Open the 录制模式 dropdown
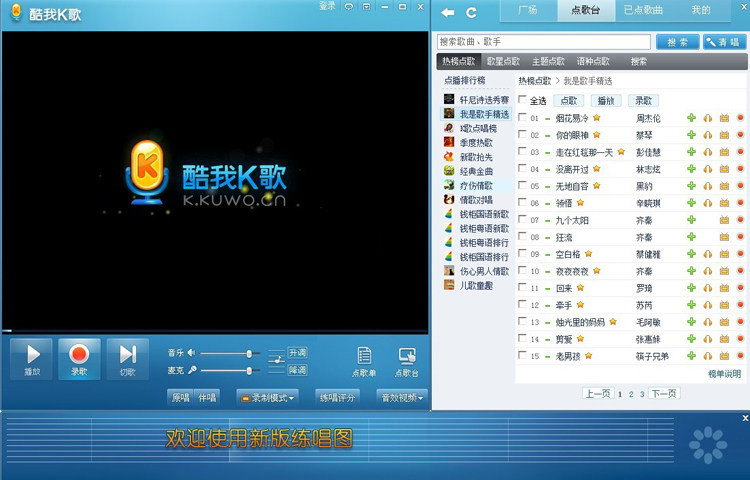Image resolution: width=750 pixels, height=480 pixels. click(267, 398)
